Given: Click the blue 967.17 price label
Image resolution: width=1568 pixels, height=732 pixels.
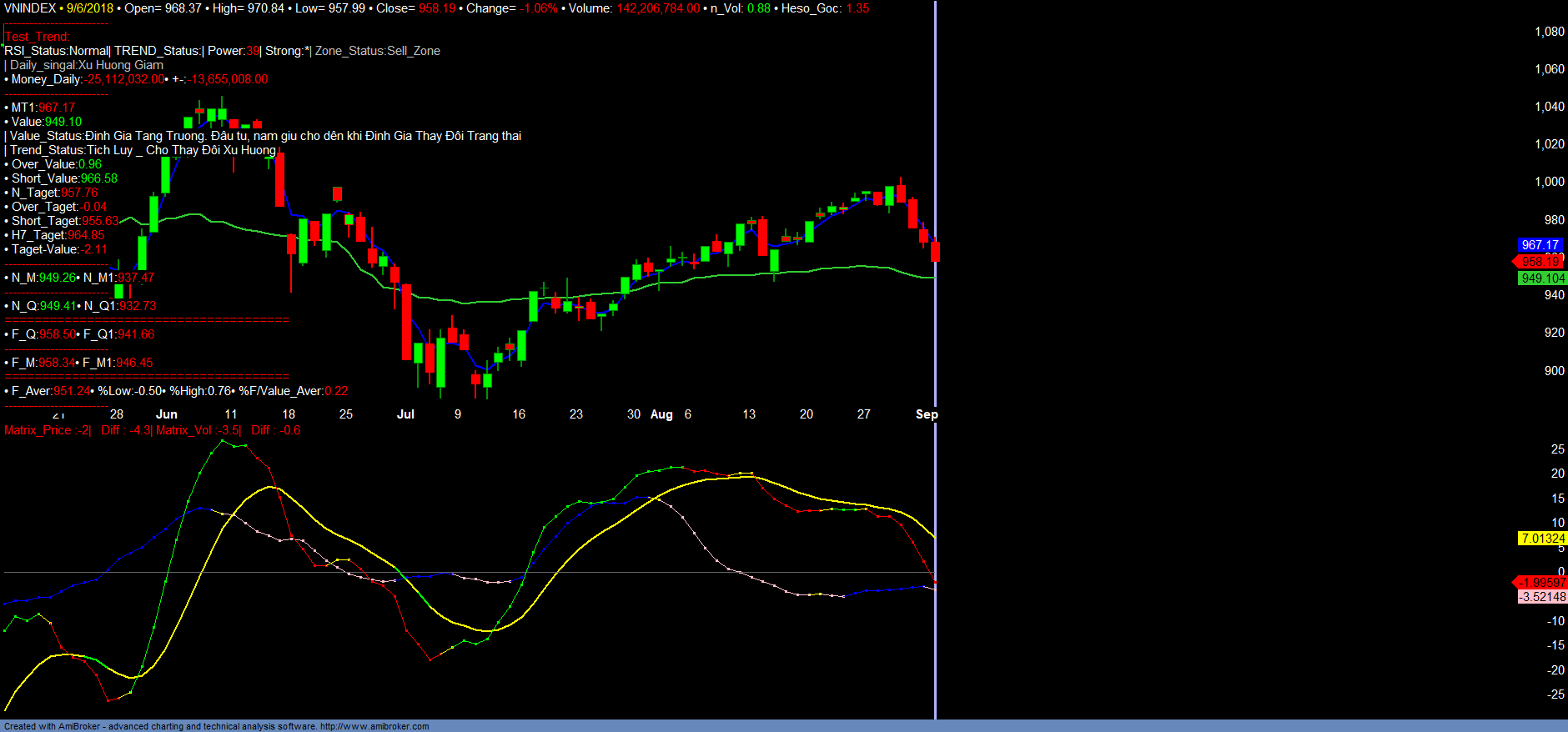Looking at the screenshot, I should [x=1540, y=244].
